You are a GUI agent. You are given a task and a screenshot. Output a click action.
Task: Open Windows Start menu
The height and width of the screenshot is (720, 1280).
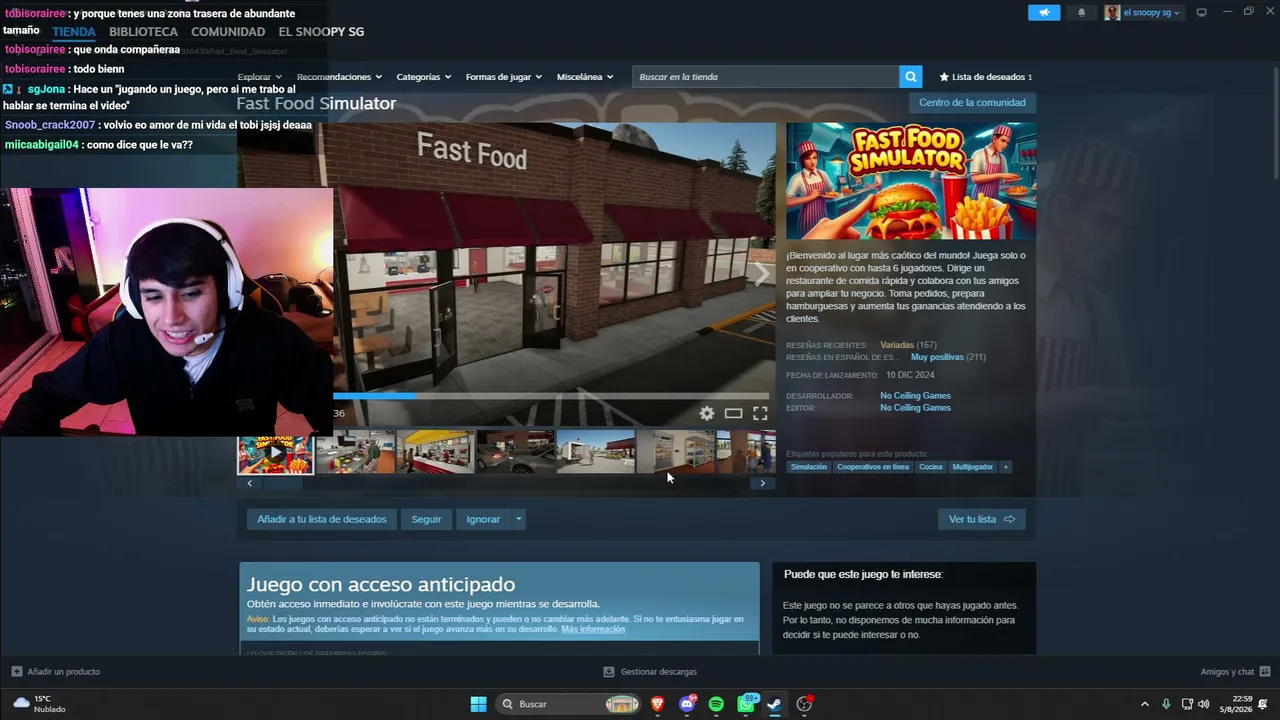479,704
